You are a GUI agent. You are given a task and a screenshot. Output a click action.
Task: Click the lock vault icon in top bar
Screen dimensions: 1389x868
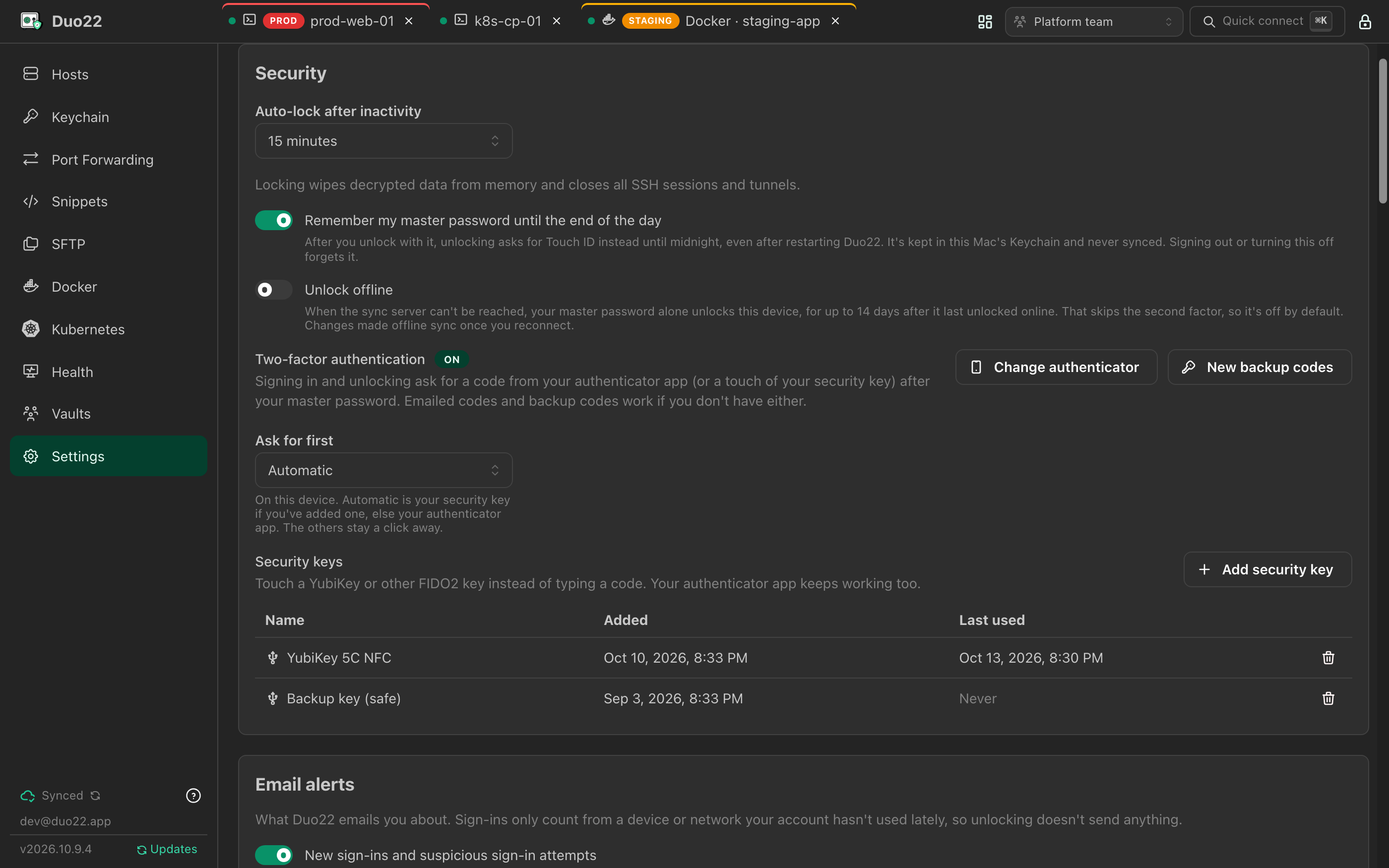click(x=1364, y=21)
